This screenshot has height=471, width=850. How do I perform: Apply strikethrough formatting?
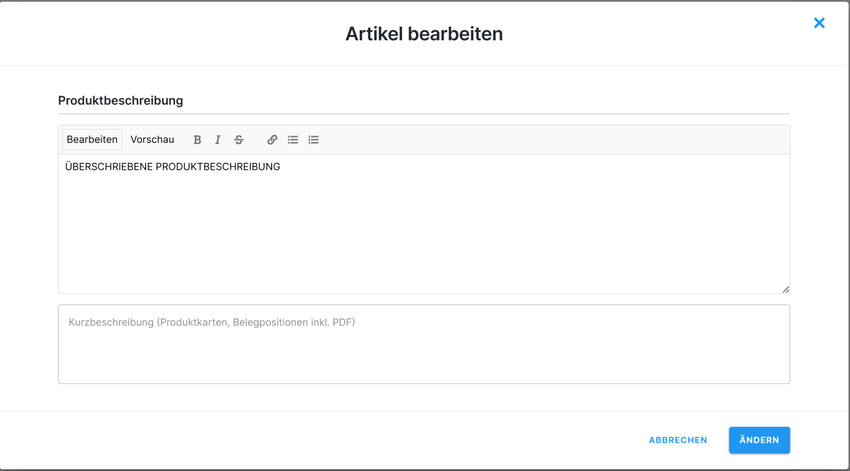tap(239, 140)
